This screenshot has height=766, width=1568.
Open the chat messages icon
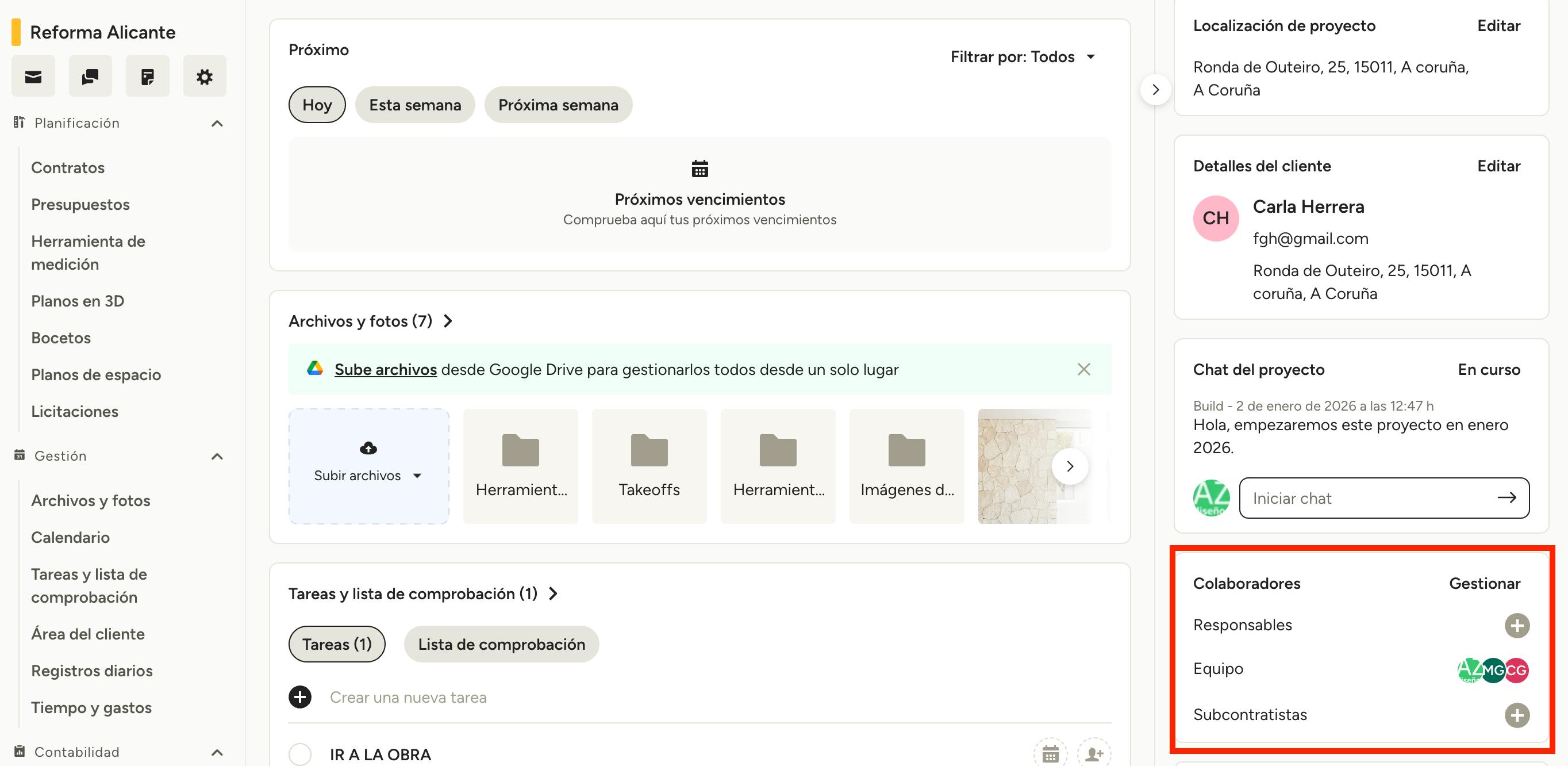click(x=90, y=76)
